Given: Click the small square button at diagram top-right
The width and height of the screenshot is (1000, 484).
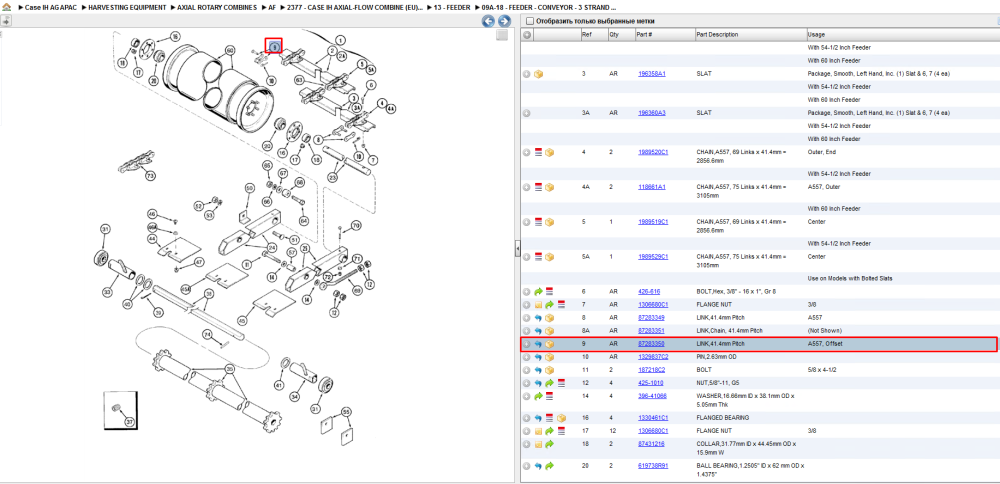Looking at the screenshot, I should (x=502, y=35).
